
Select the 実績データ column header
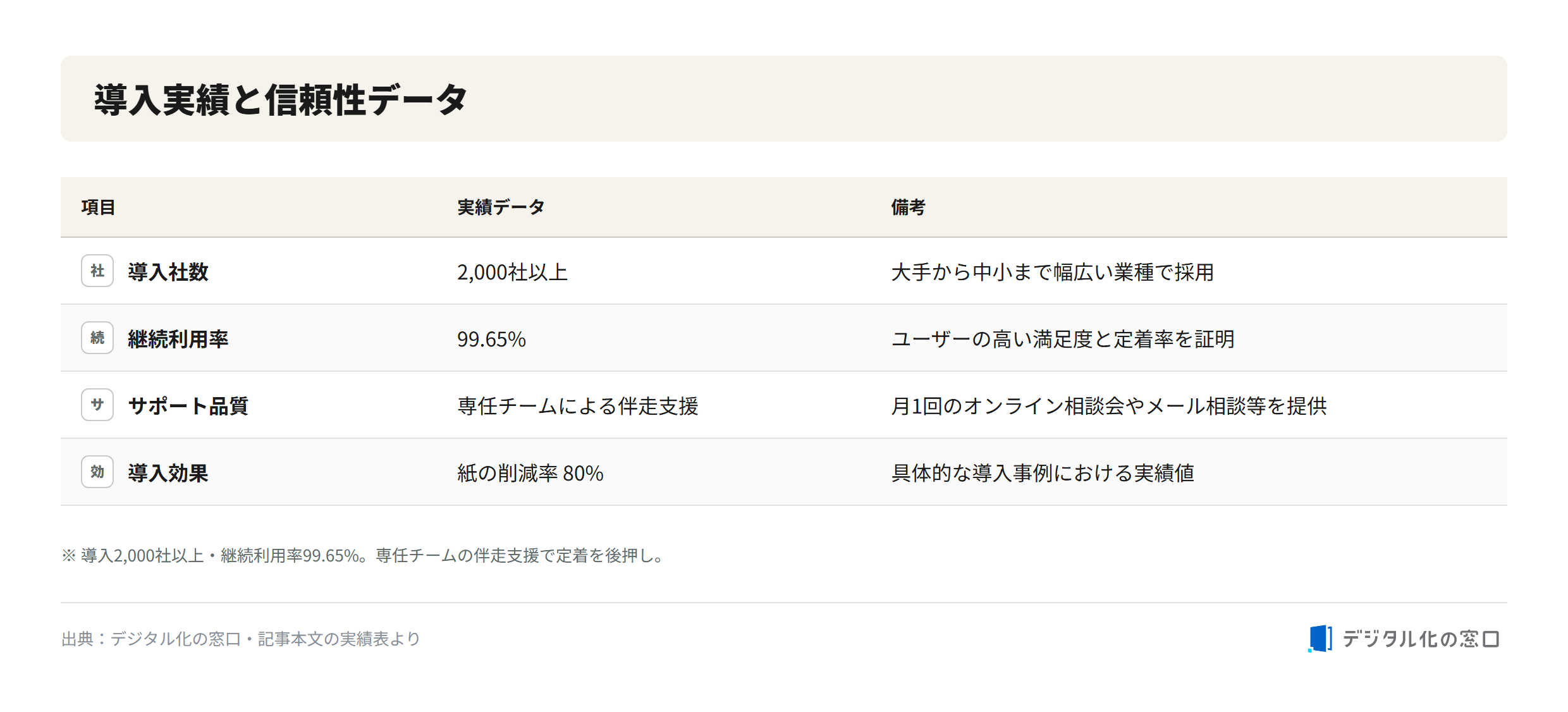(501, 207)
